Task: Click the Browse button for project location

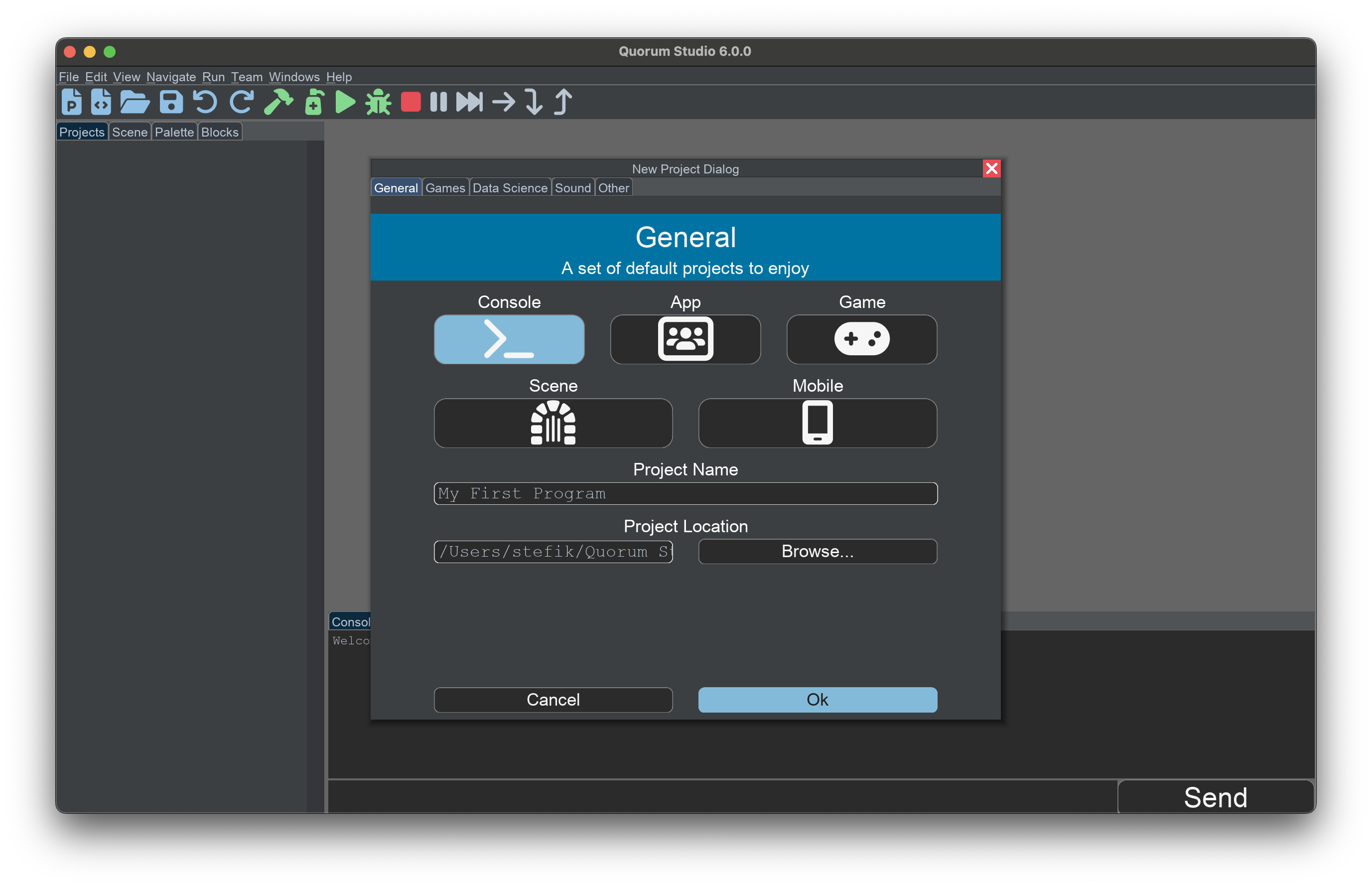Action: click(817, 551)
